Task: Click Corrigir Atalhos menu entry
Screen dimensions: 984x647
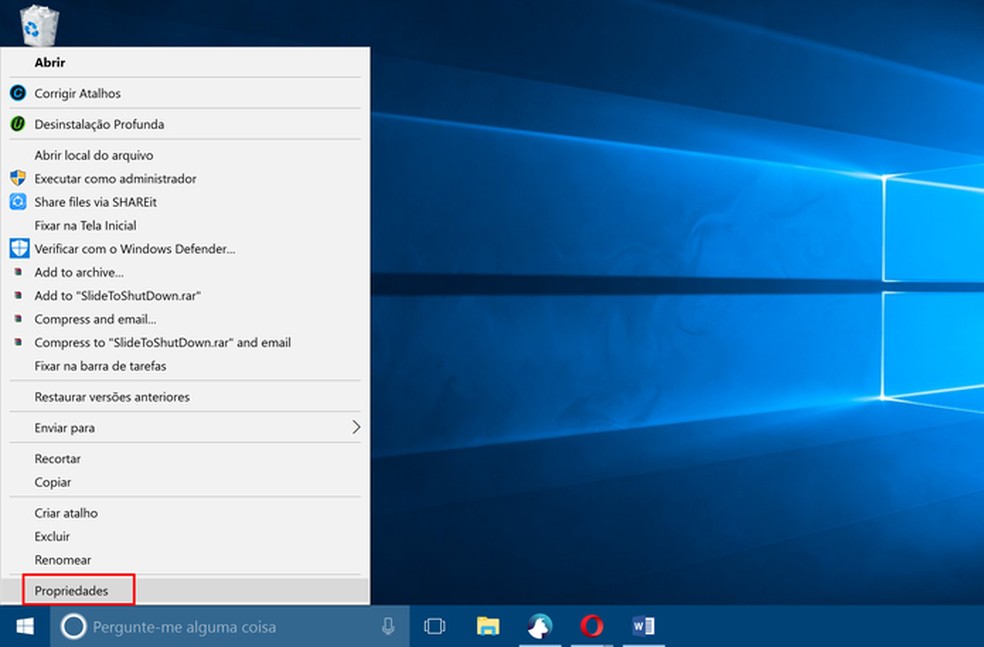Action: click(x=77, y=93)
